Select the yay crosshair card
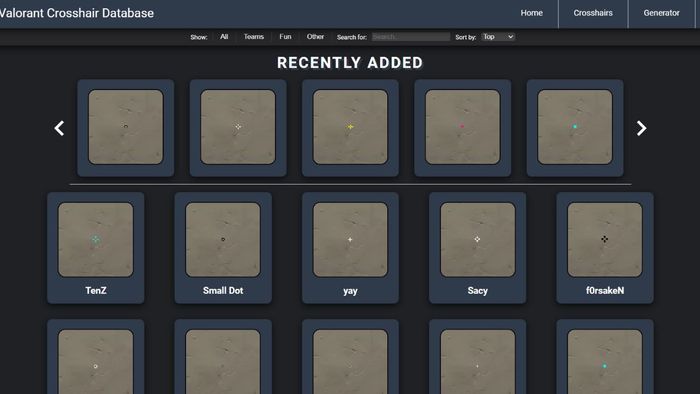This screenshot has height=394, width=700. tap(350, 248)
